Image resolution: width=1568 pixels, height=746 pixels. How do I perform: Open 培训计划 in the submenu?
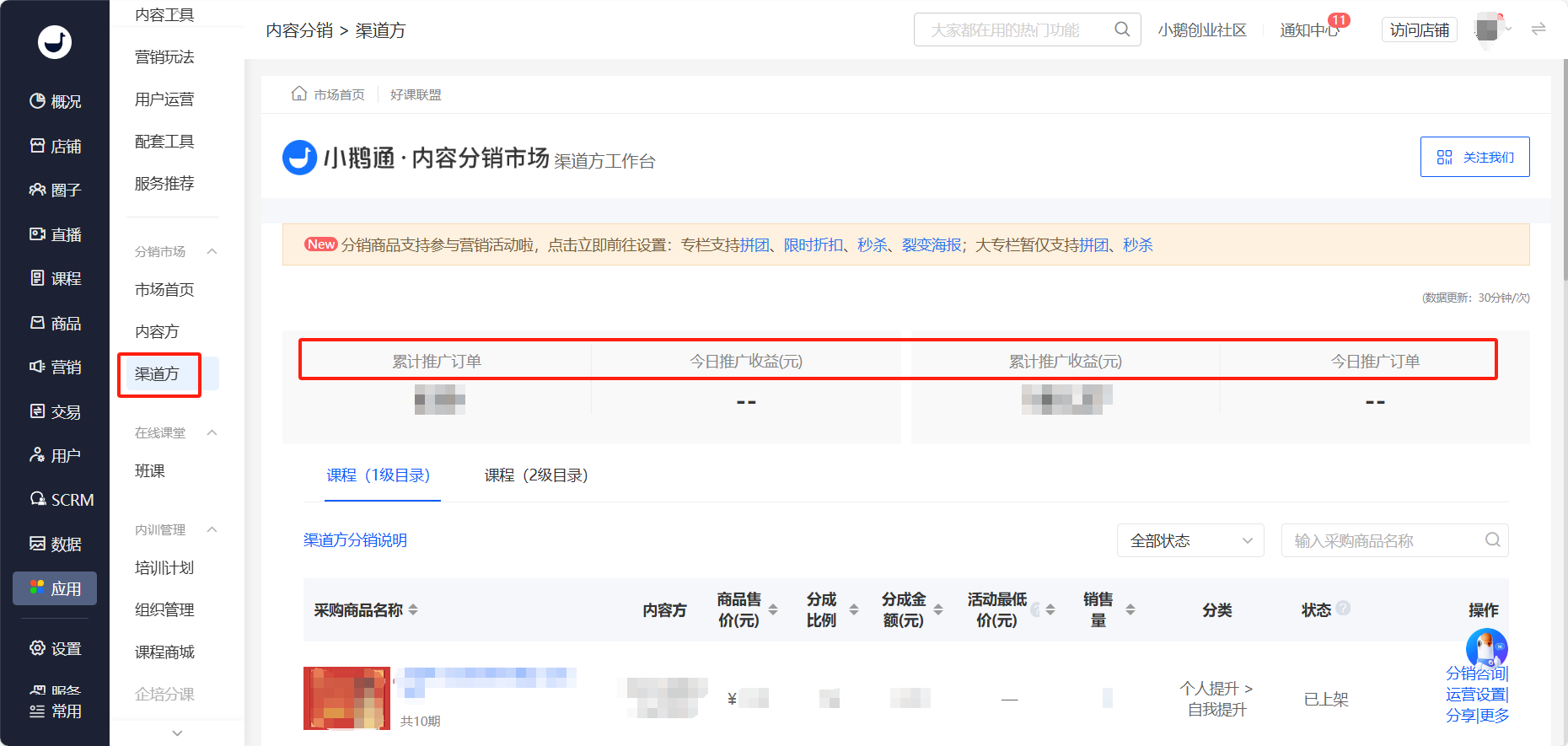click(x=164, y=567)
